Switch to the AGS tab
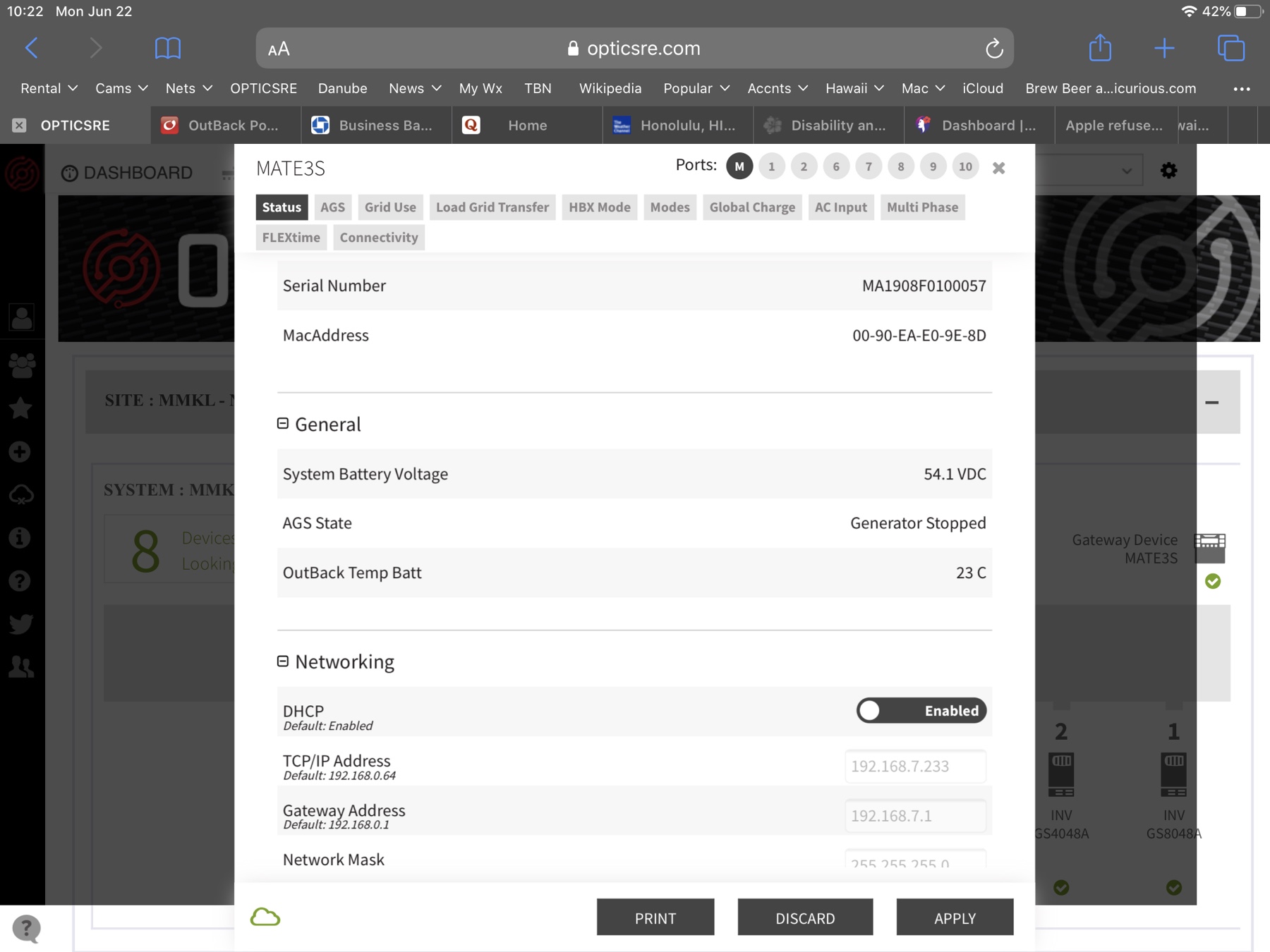 point(332,207)
